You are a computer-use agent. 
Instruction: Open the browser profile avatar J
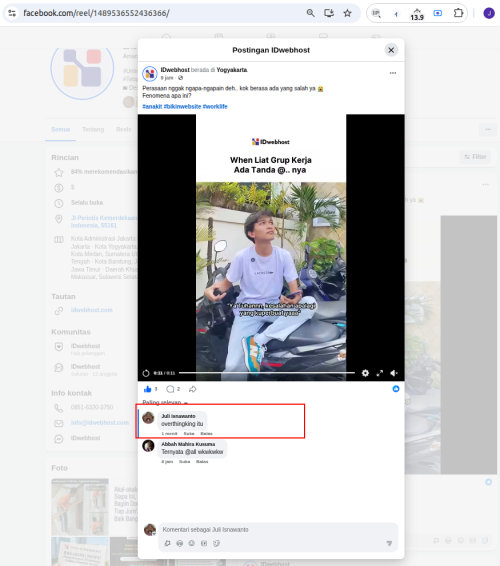tap(489, 13)
